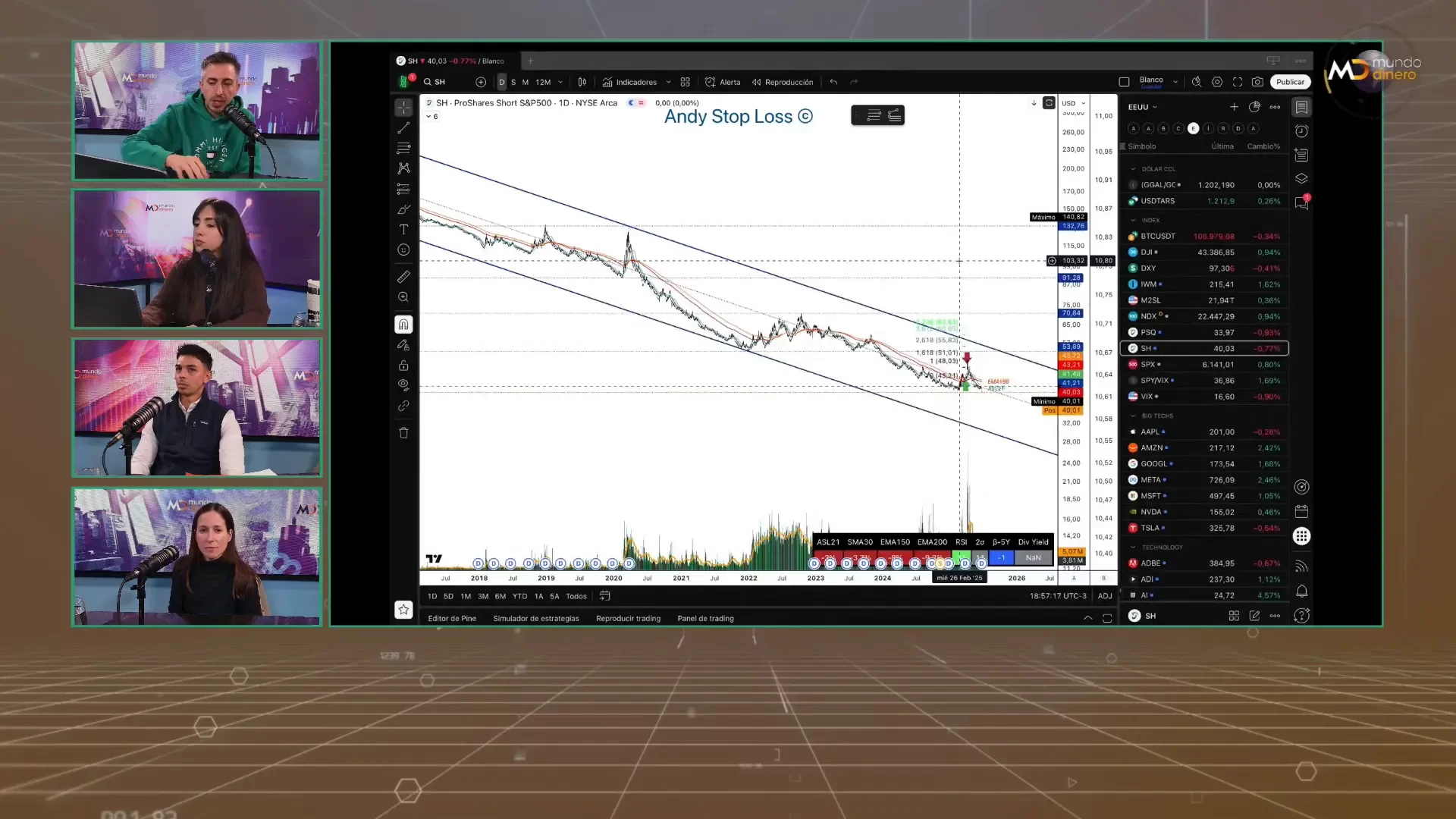This screenshot has width=1456, height=819.
Task: Open the Fibonacci retracement tools
Action: [x=403, y=148]
